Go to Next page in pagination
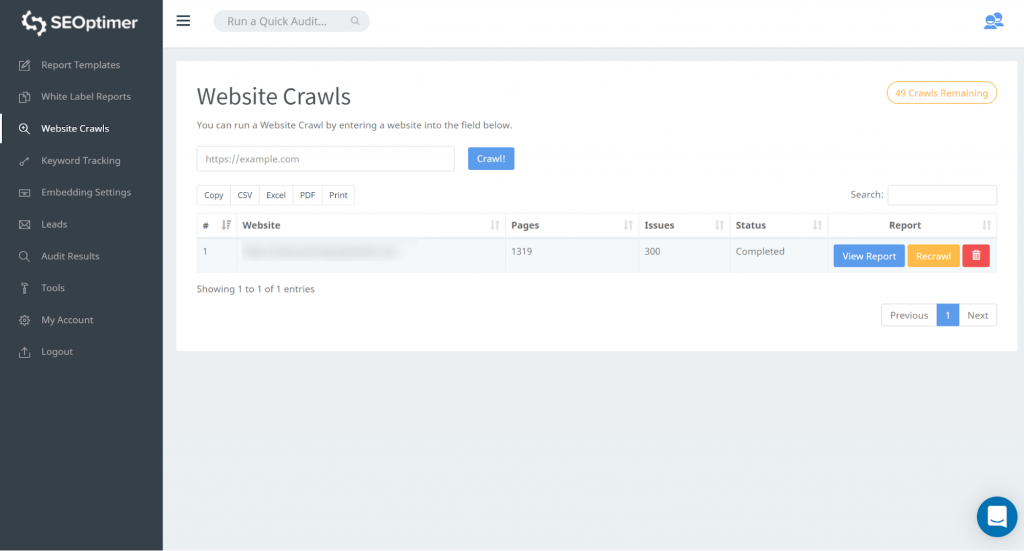 977,315
